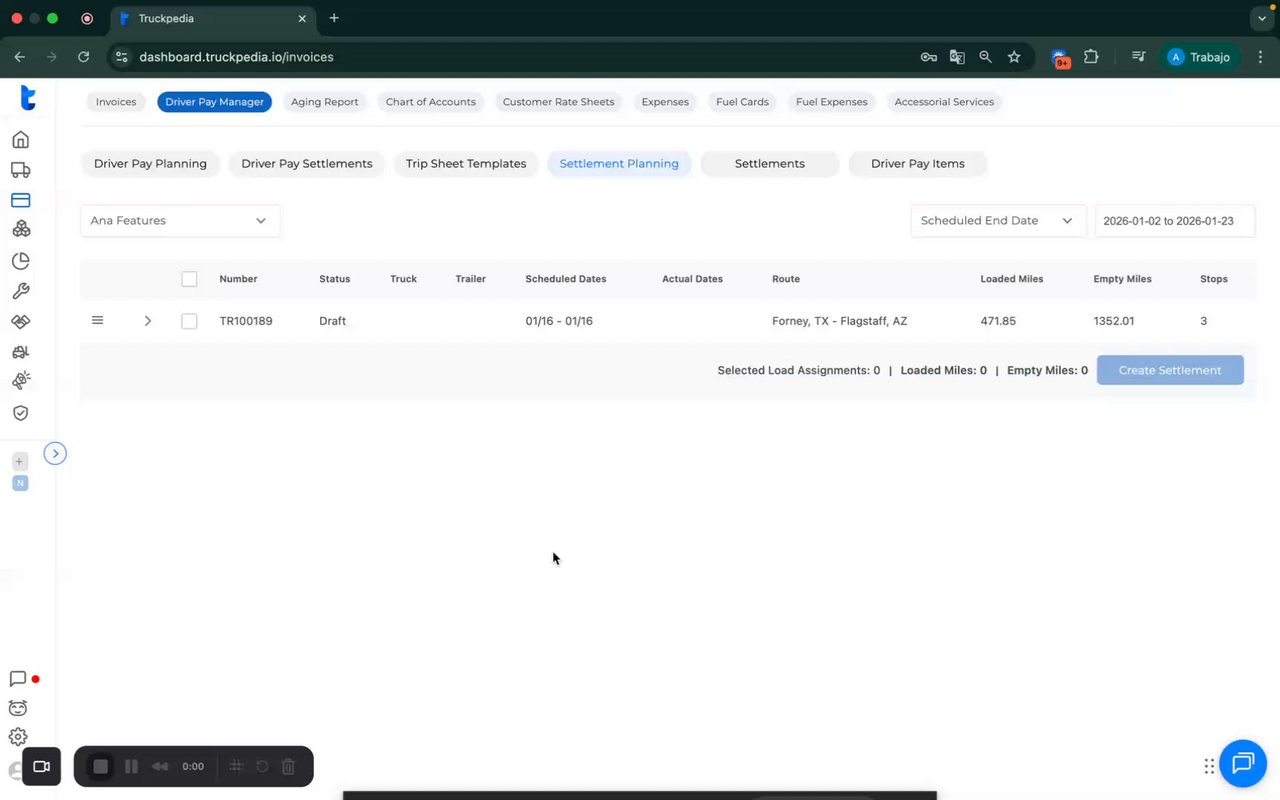
Task: Click the rewind button in recorder bar
Action: (x=160, y=767)
